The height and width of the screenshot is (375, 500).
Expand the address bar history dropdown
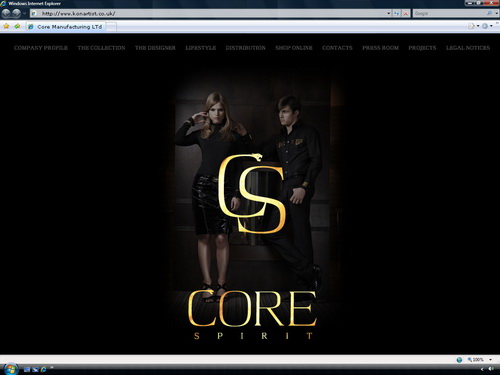click(x=389, y=13)
